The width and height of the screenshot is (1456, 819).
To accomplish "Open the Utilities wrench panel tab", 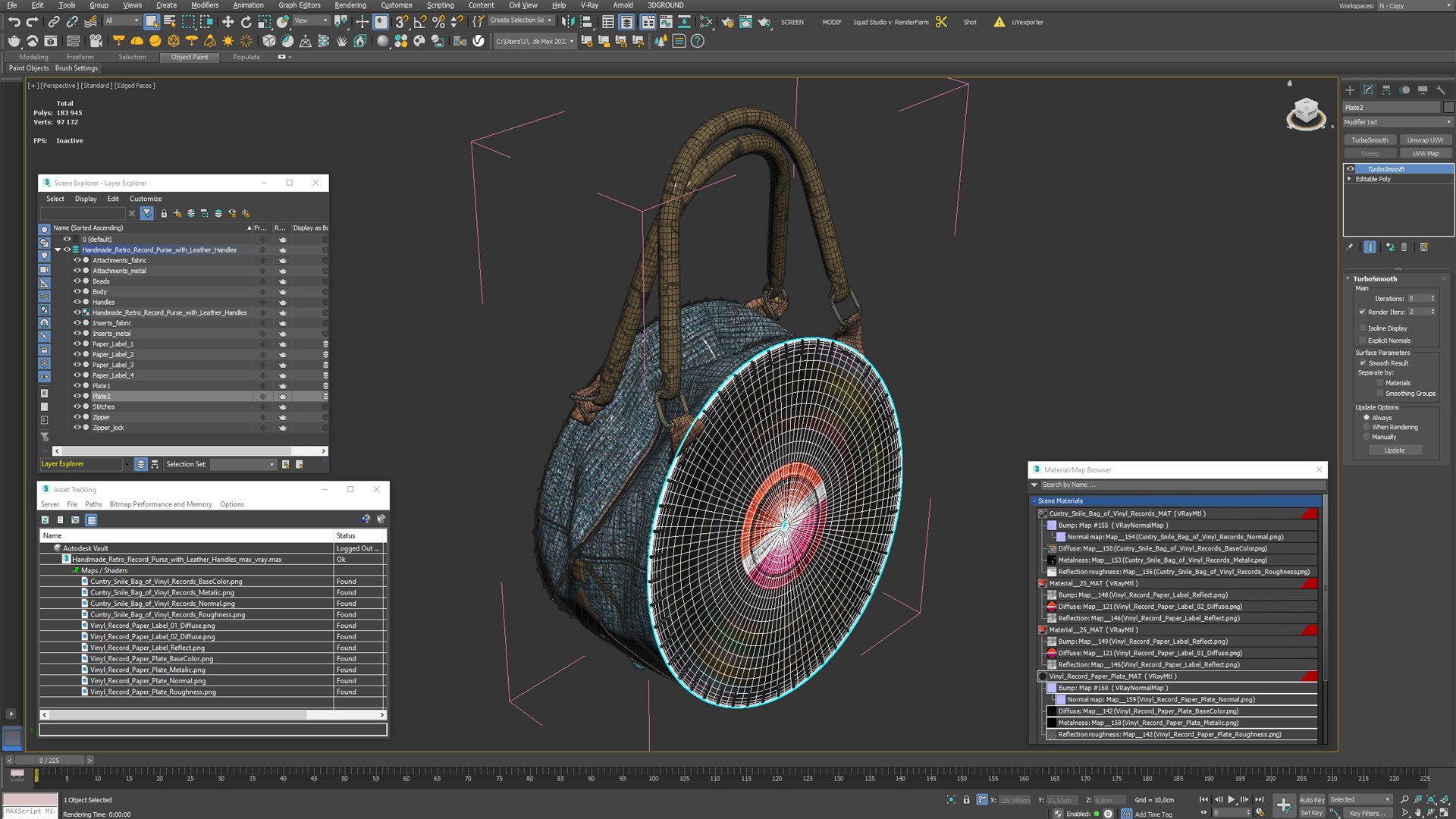I will (x=1441, y=89).
